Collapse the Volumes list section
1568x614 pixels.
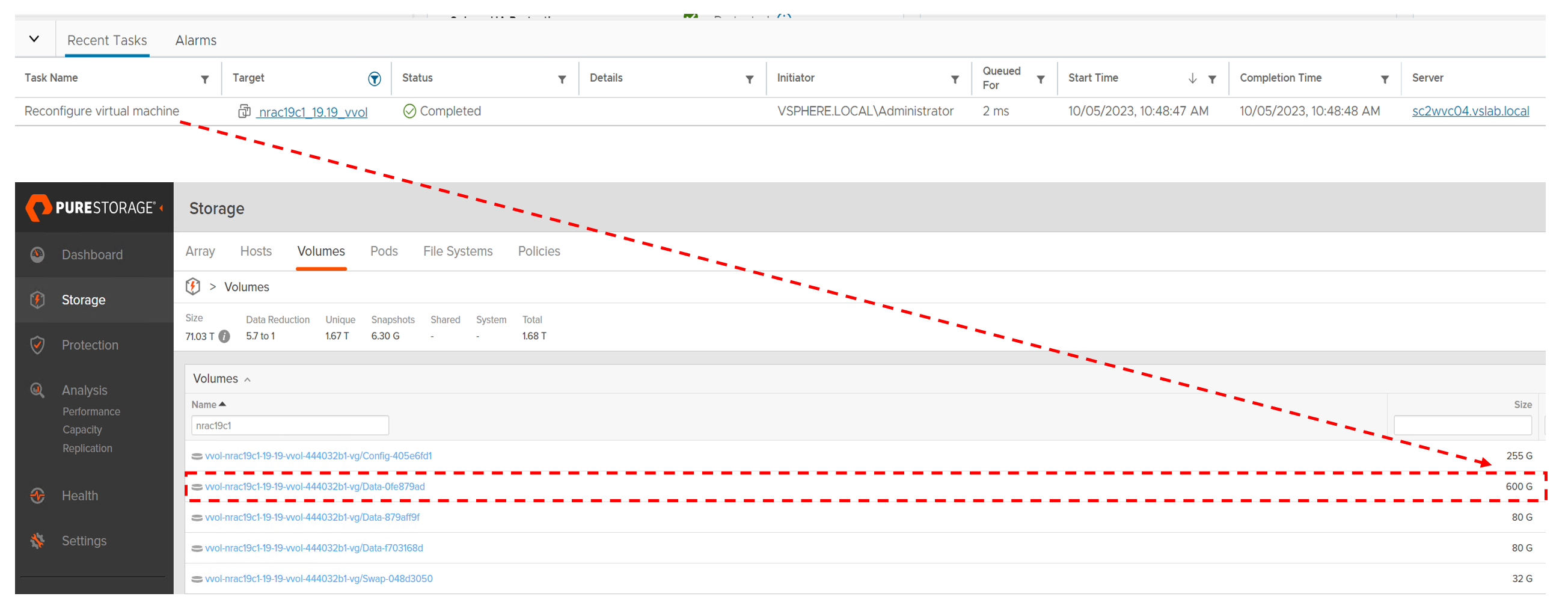pyautogui.click(x=247, y=379)
